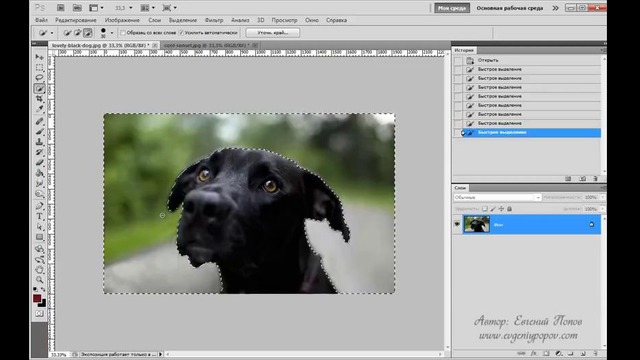Toggle Quick Mask mode

coord(39,313)
